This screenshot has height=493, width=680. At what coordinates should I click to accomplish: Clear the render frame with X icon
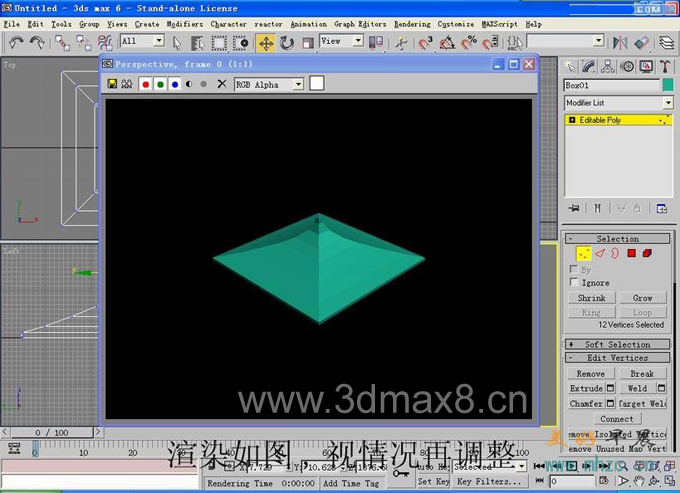pos(222,84)
